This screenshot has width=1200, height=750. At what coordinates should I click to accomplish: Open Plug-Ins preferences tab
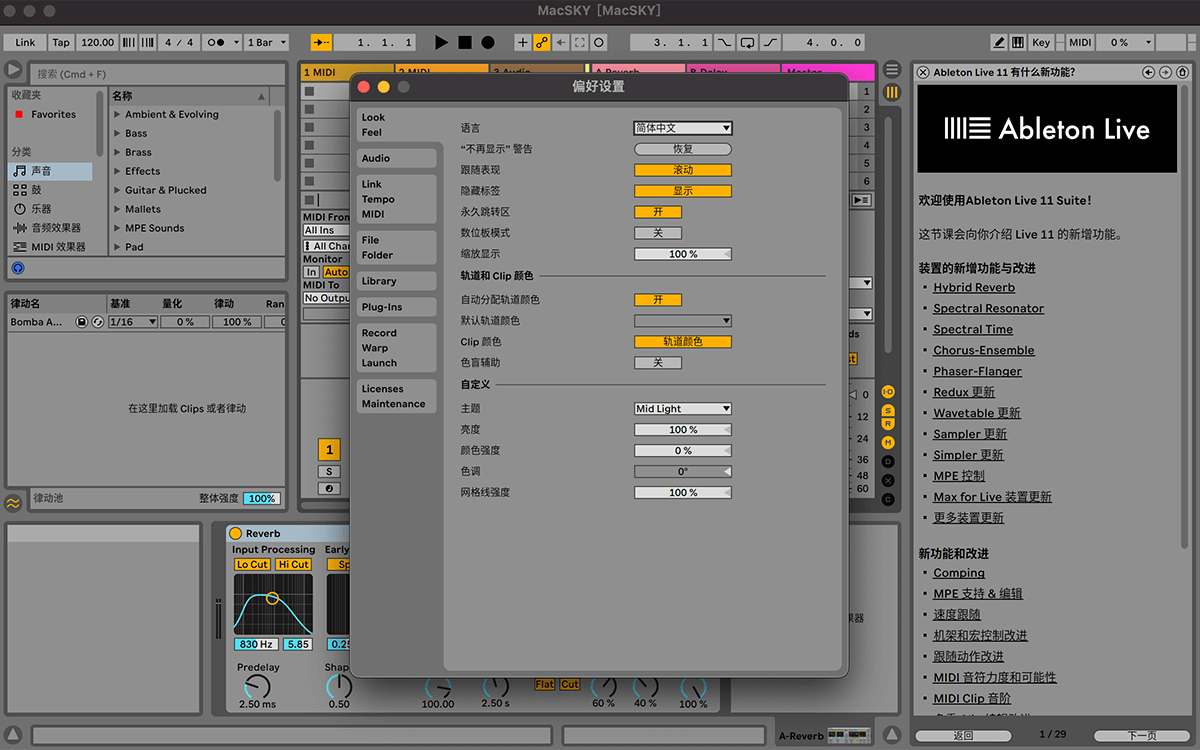[x=396, y=307]
